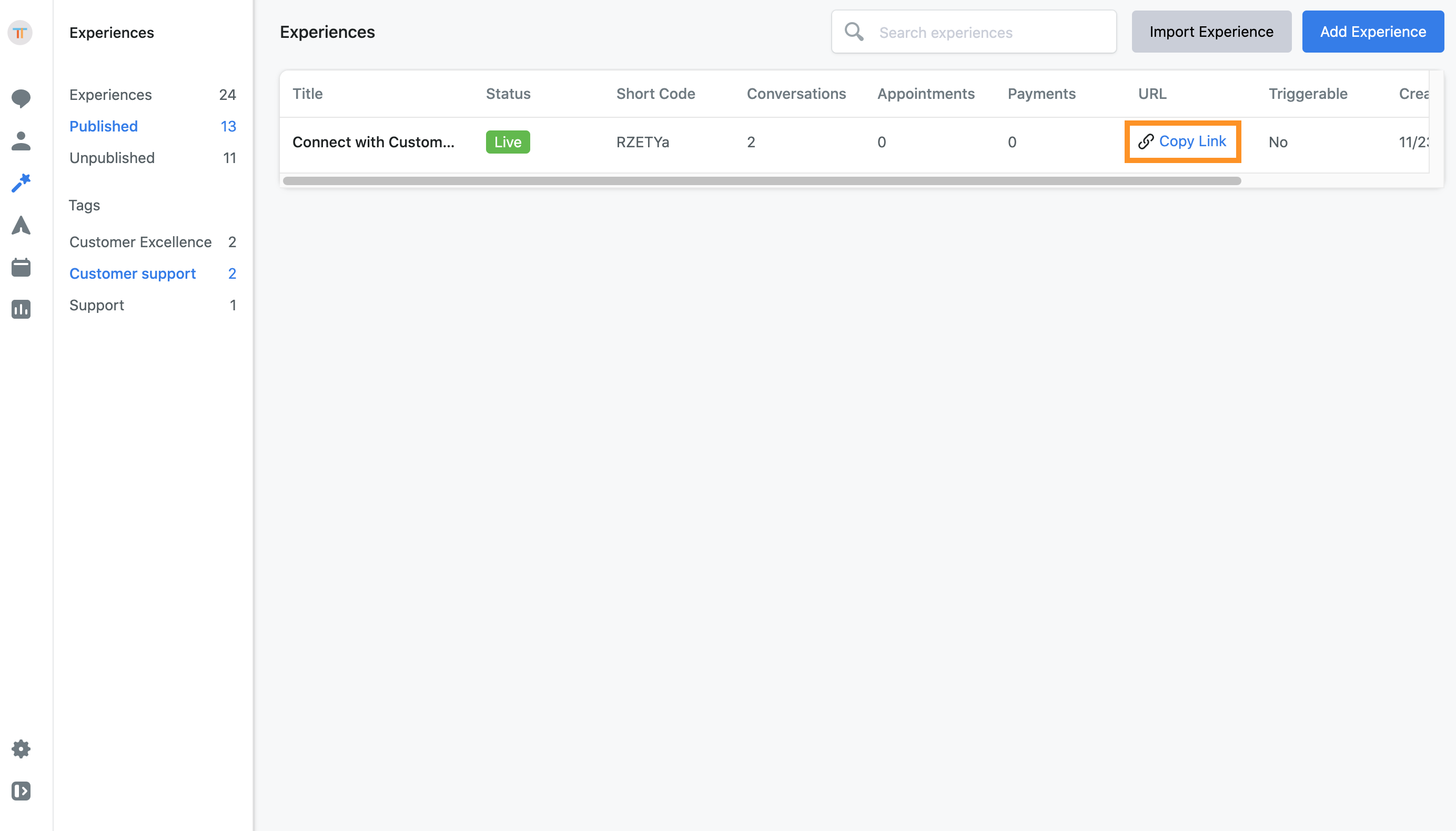Click the Title column header

(x=308, y=94)
